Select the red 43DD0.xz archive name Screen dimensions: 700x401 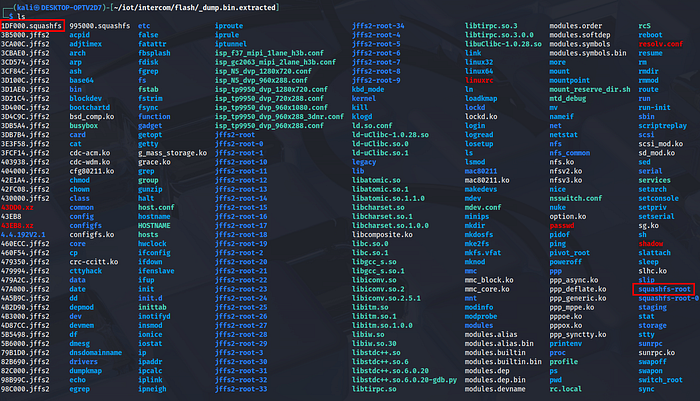(x=17, y=207)
